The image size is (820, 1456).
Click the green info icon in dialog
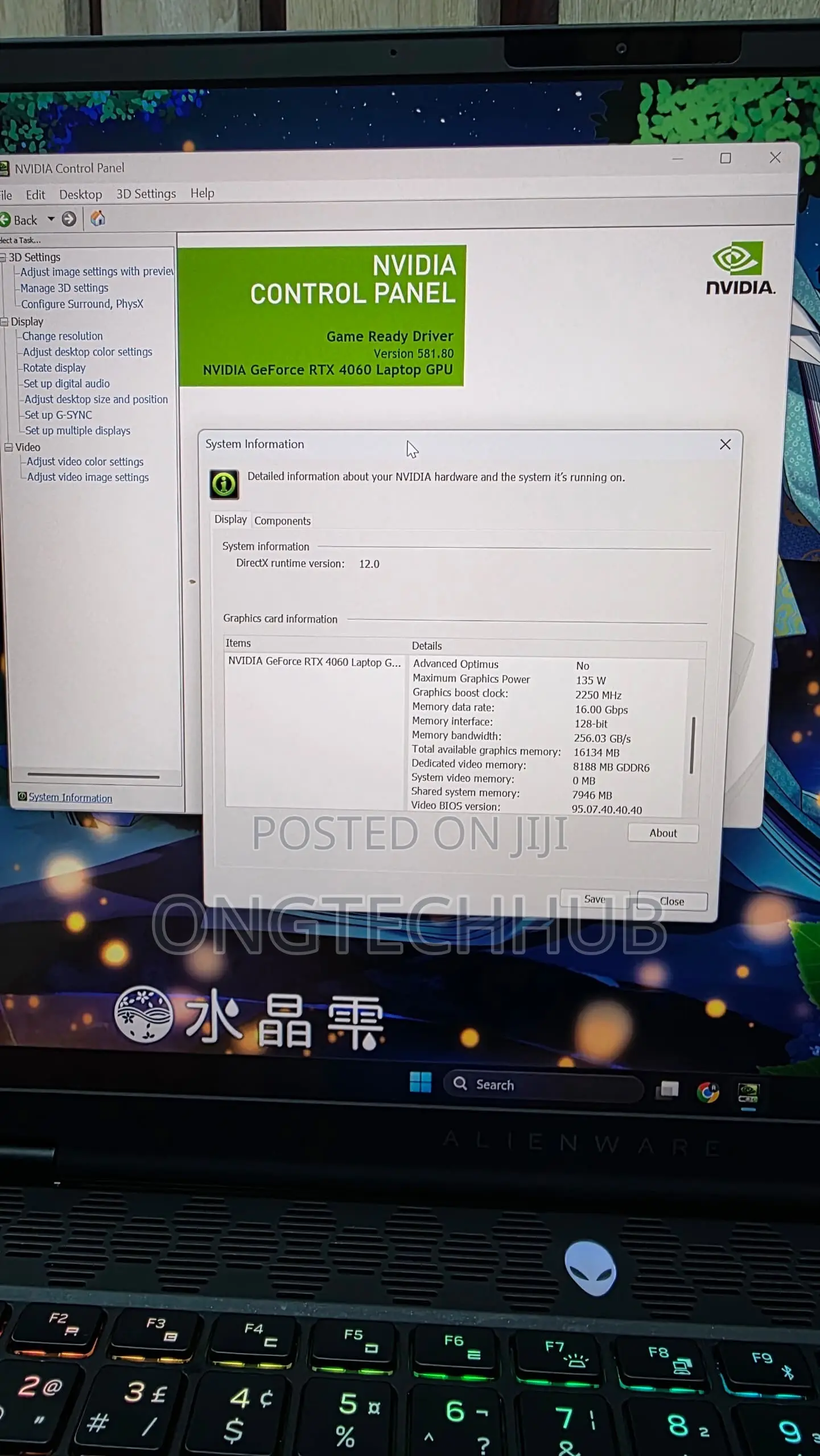224,485
